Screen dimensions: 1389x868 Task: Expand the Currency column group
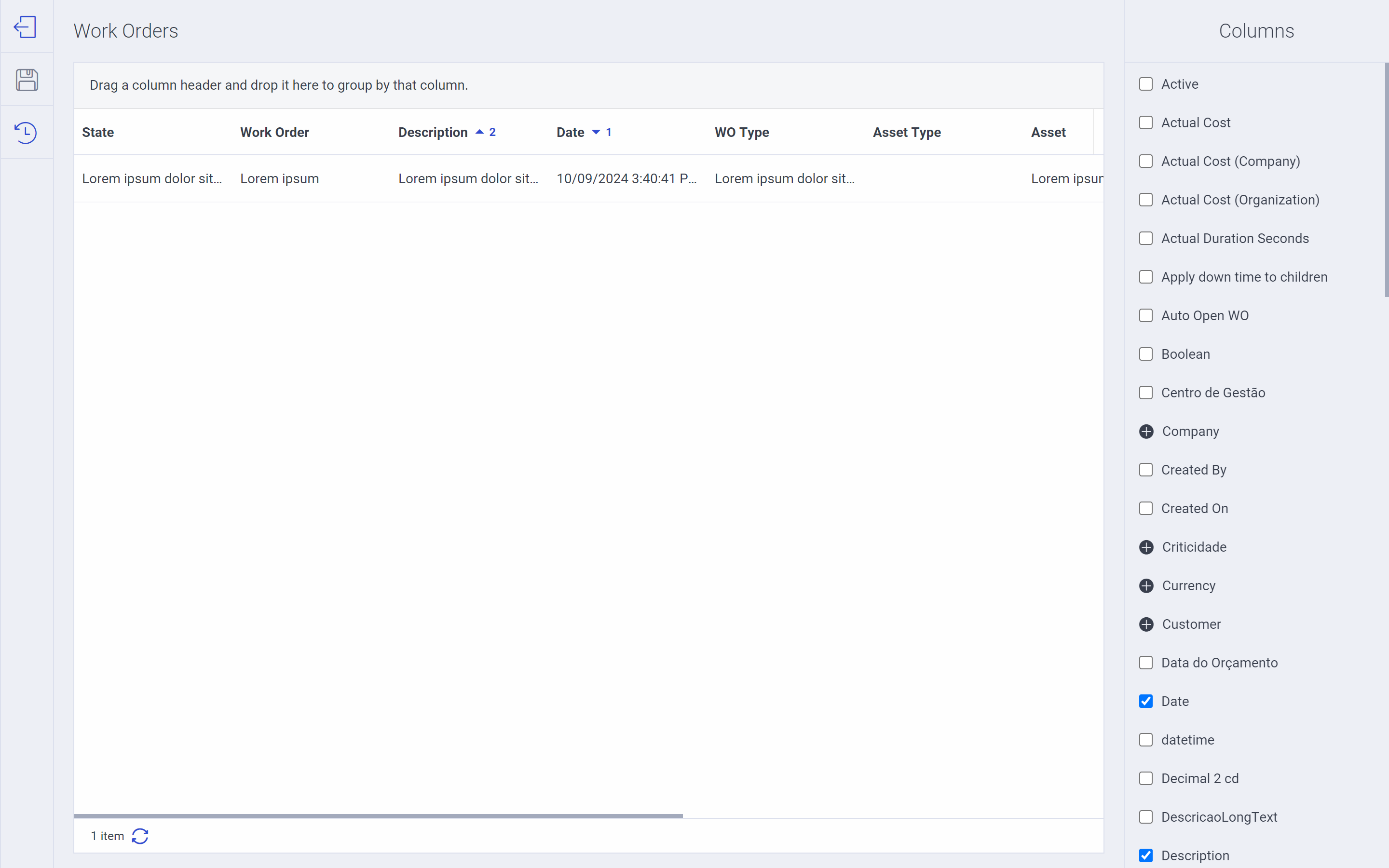1146,585
